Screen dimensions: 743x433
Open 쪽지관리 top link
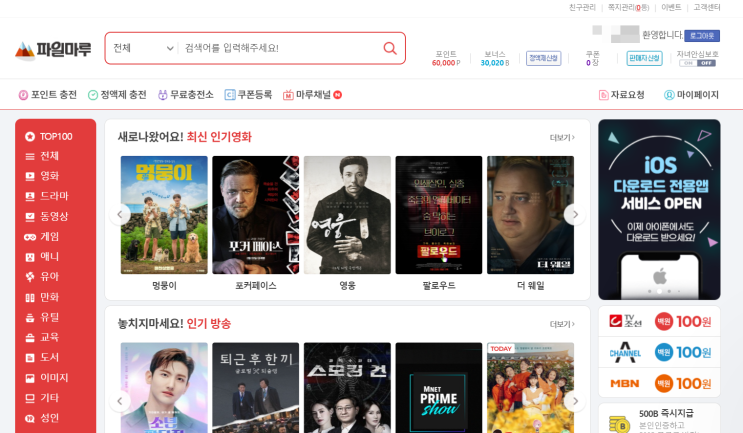(x=629, y=7)
